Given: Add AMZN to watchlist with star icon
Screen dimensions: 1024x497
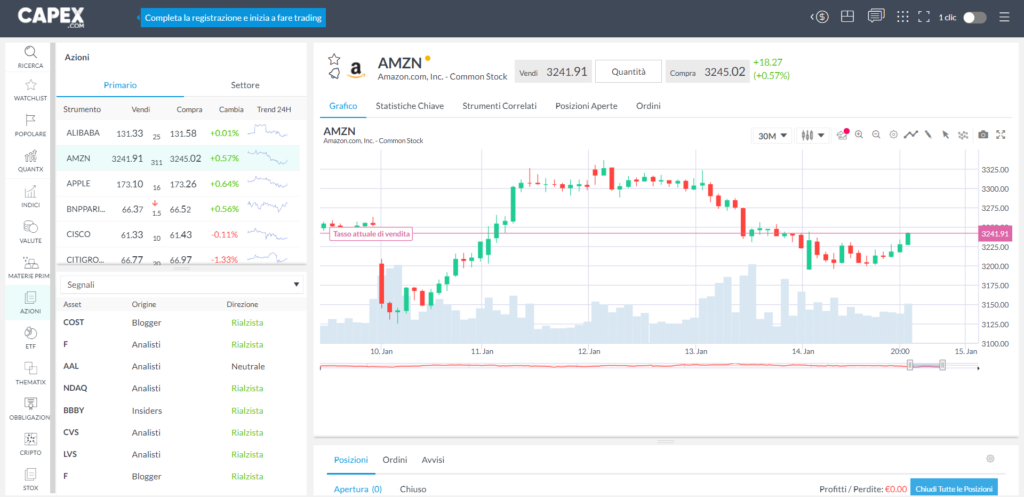Looking at the screenshot, I should pos(334,59).
